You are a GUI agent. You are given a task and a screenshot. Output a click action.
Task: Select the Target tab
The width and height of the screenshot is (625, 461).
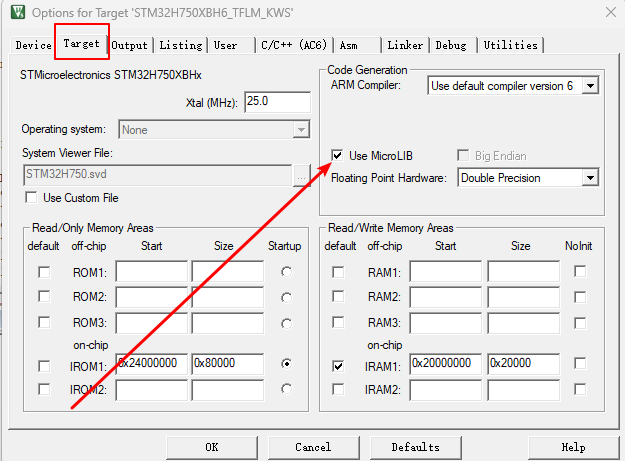coord(81,43)
